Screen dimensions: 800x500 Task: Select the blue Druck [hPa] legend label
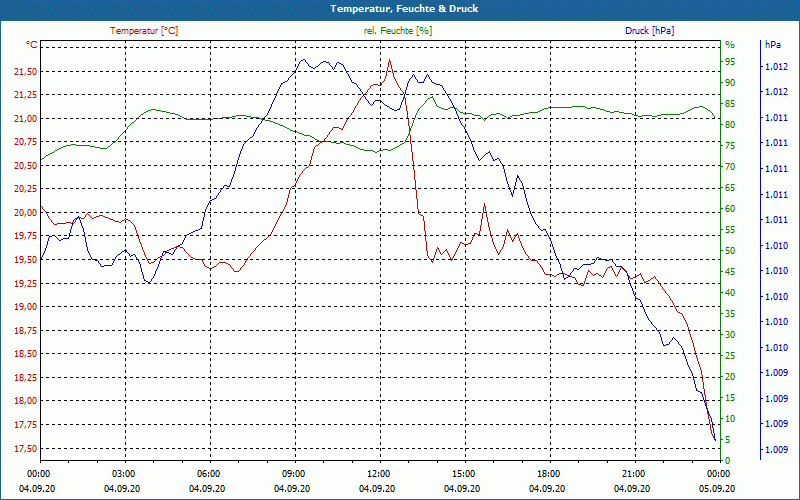click(x=649, y=31)
